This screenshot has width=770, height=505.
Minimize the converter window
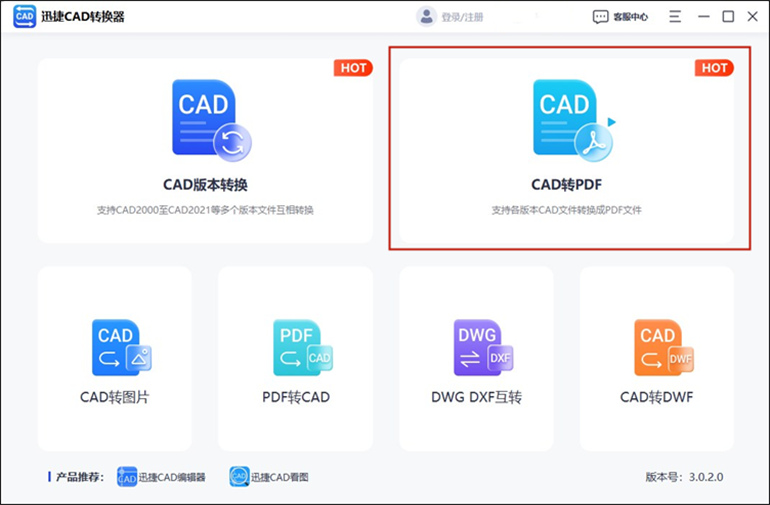[x=704, y=17]
